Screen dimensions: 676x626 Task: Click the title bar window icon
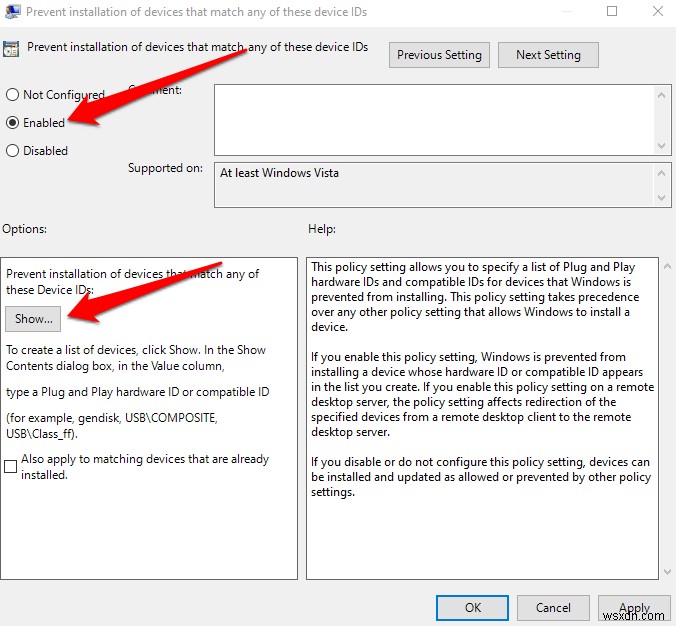[12, 12]
